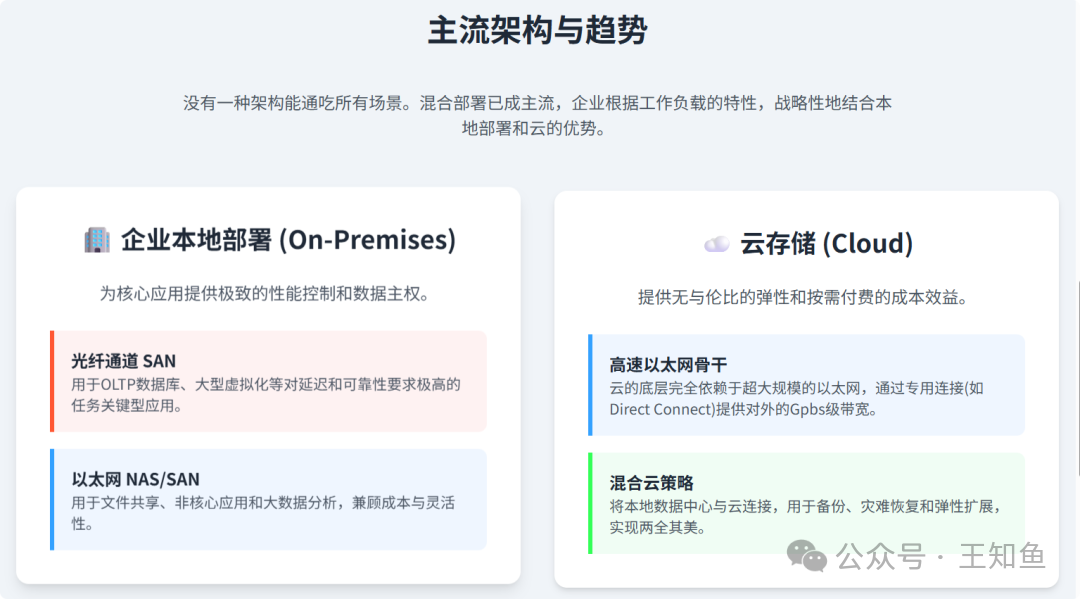This screenshot has height=599, width=1080.
Task: Click the intro paragraph about 混合部署
Action: 540,113
